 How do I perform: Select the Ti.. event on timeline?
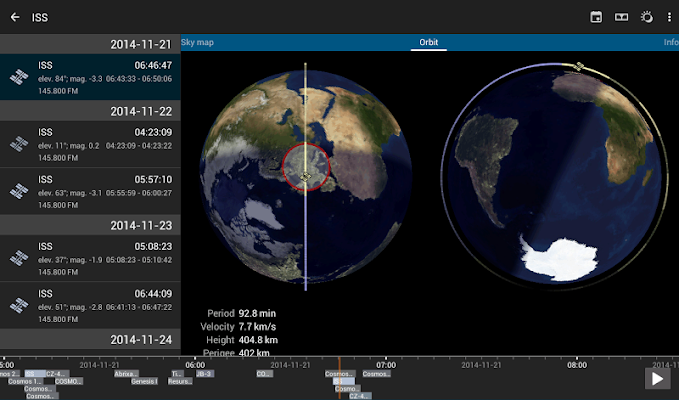(177, 374)
